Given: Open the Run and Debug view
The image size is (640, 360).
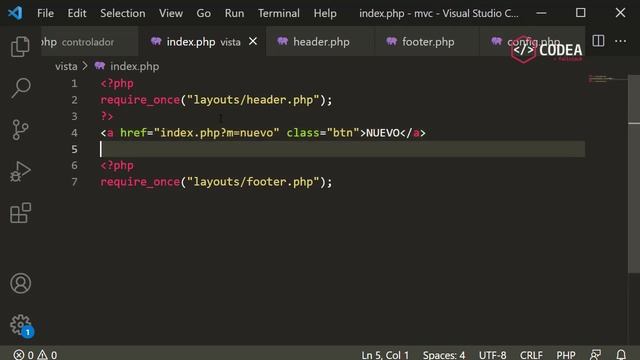Looking at the screenshot, I should (20, 171).
